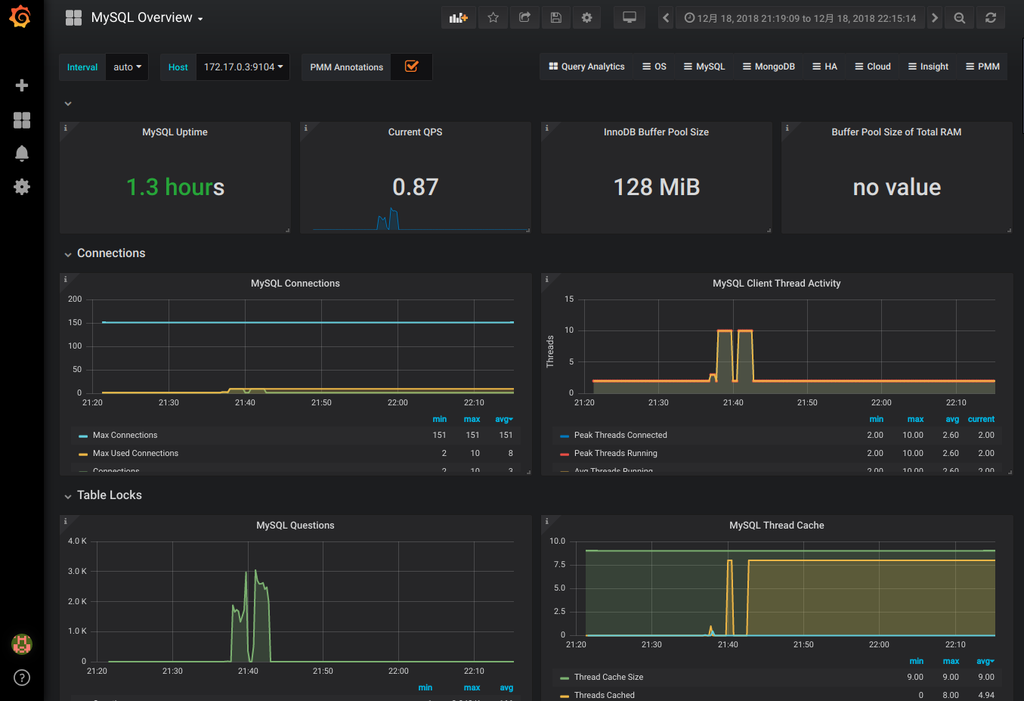Click the user avatar in sidebar
Viewport: 1024px width, 701px height.
tap(22, 644)
